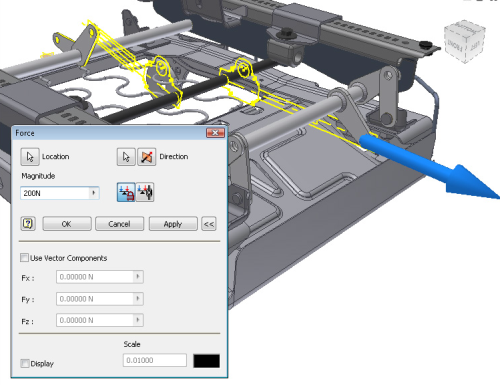The image size is (500, 385).
Task: Click the Scale 0.01000 input field
Action: coord(155,360)
